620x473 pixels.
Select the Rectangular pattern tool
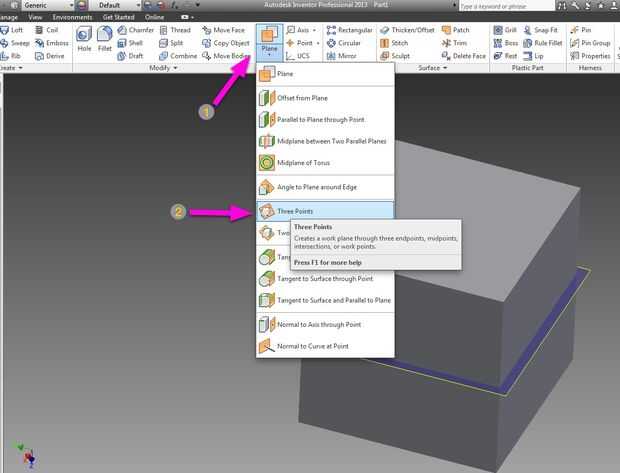[350, 30]
